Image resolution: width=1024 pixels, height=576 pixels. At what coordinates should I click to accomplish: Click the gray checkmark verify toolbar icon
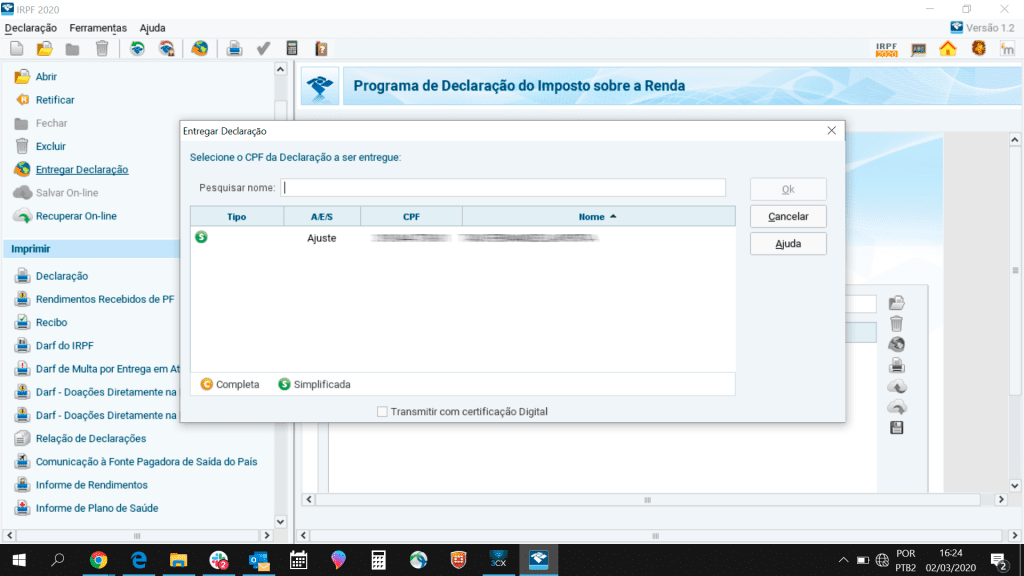pos(263,49)
